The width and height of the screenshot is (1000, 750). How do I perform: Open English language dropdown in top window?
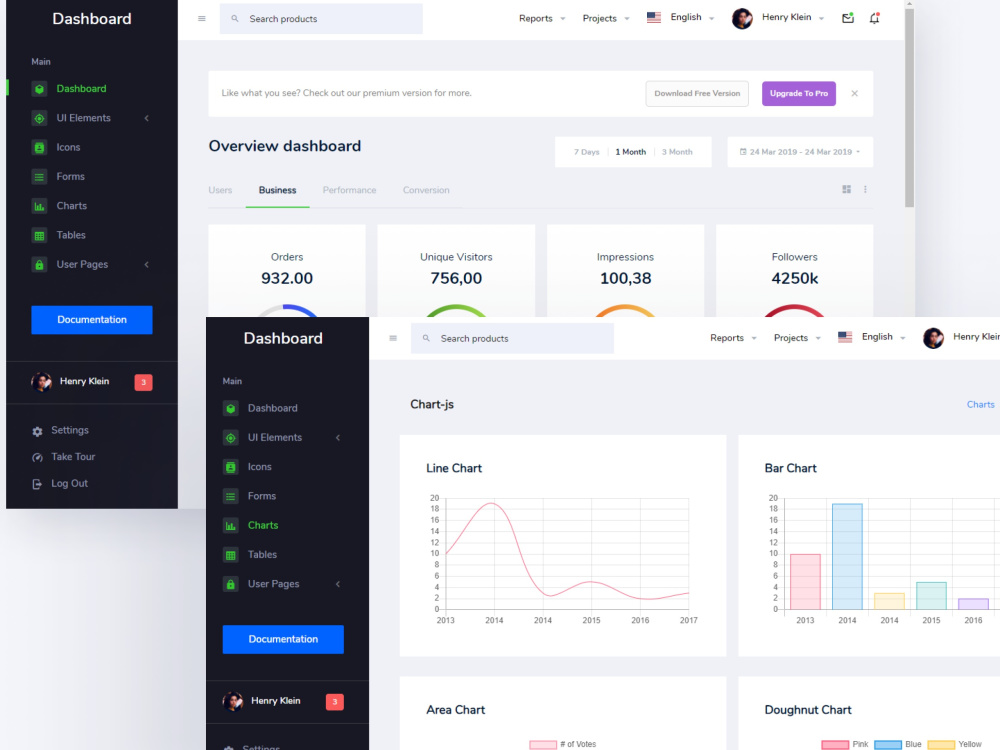[x=680, y=17]
